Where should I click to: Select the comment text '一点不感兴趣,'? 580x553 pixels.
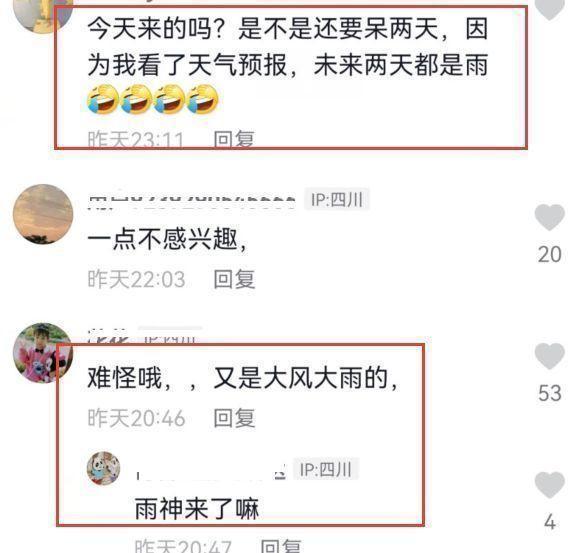click(167, 239)
